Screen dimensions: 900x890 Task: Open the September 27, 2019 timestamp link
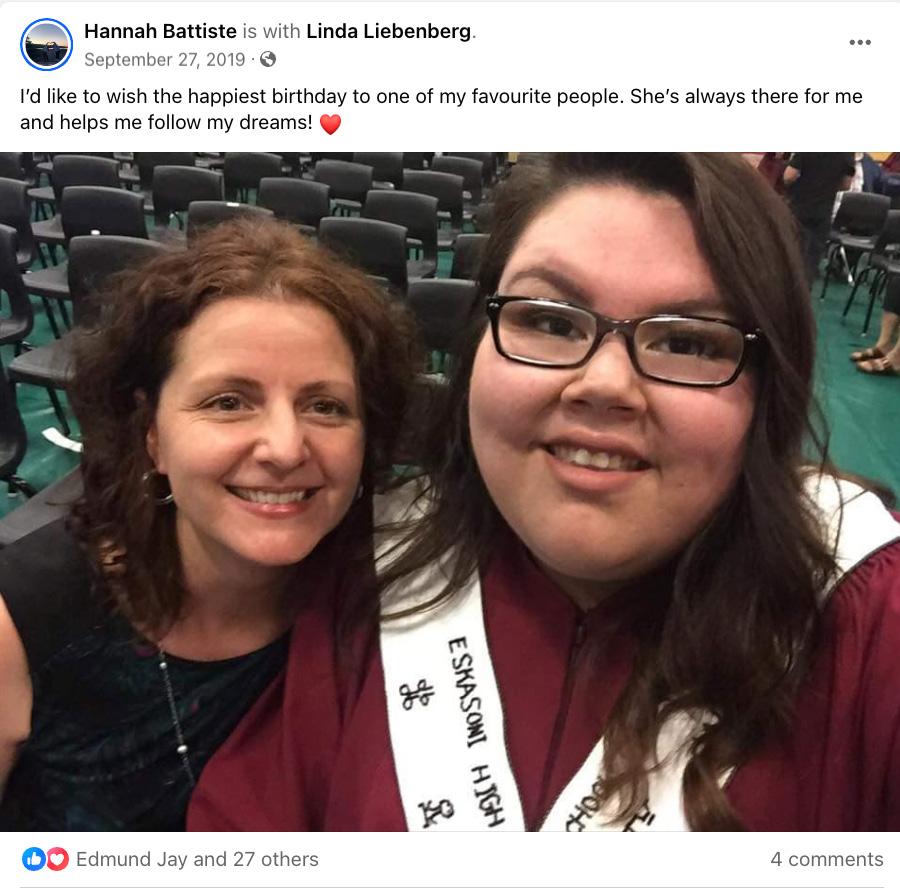tap(165, 60)
